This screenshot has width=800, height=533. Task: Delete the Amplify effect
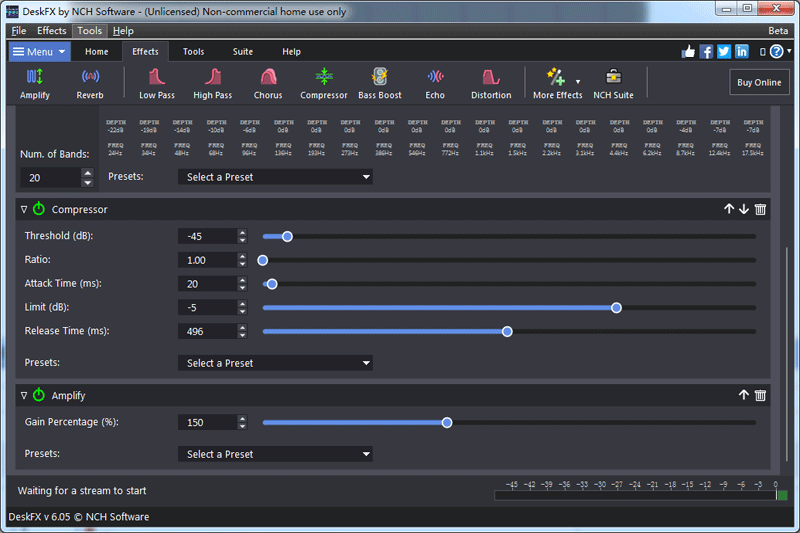tap(760, 395)
